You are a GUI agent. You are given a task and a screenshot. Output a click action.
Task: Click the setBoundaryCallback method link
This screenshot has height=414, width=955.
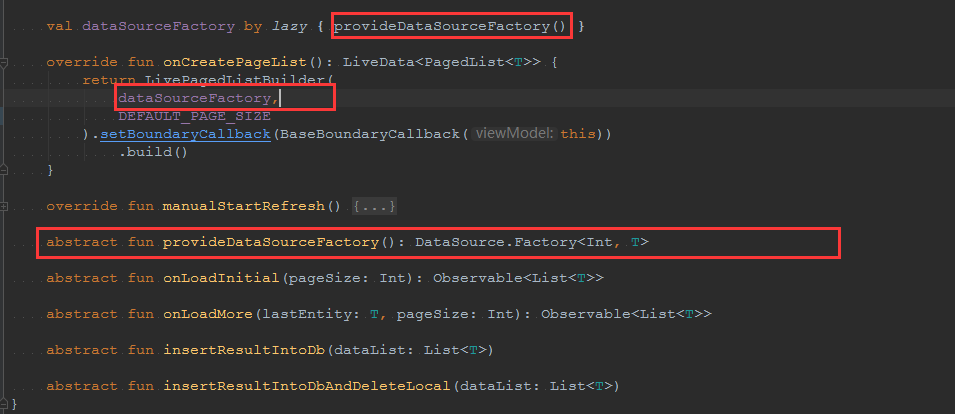[x=185, y=134]
